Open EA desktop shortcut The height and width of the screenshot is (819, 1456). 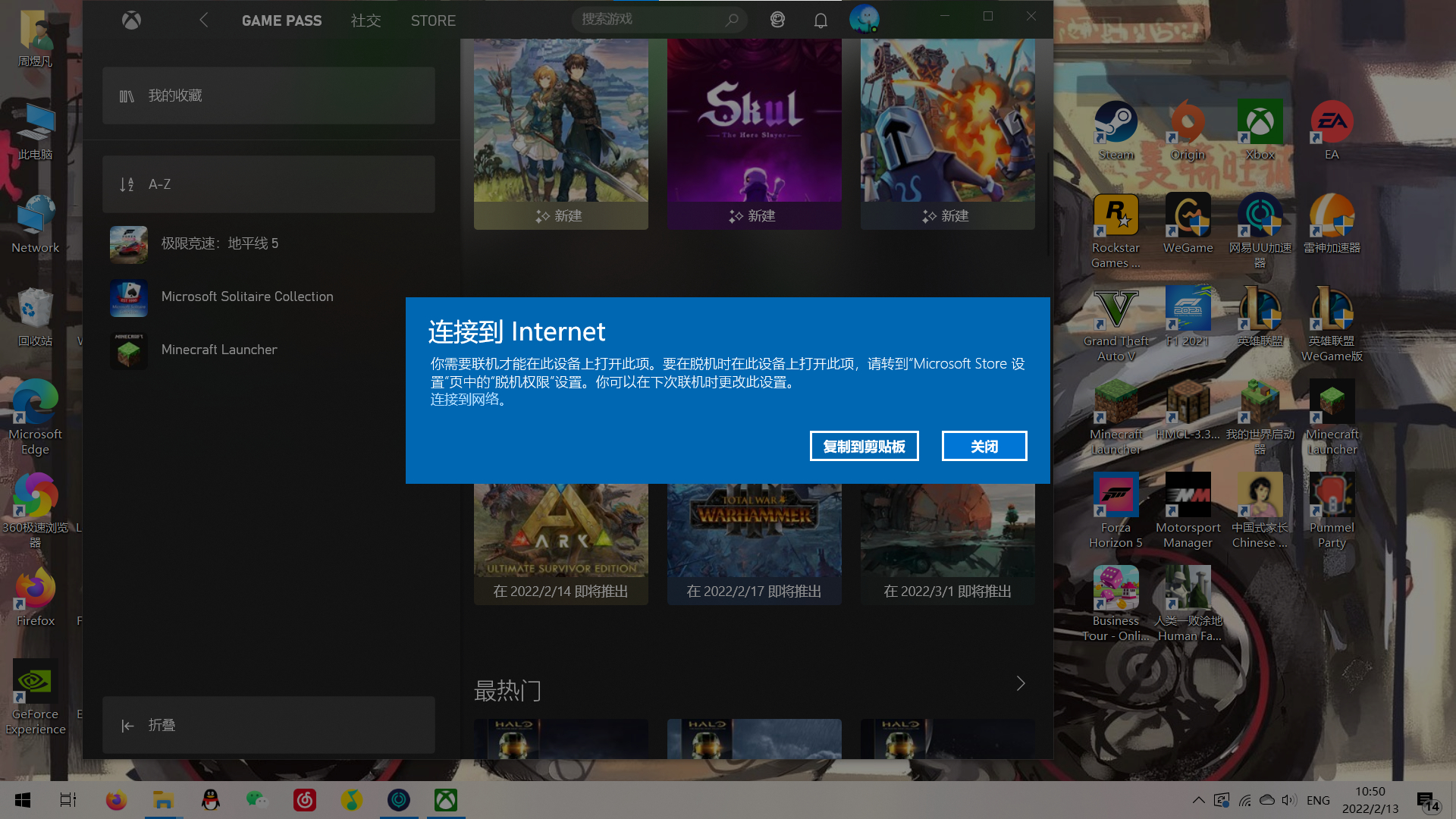1332,131
